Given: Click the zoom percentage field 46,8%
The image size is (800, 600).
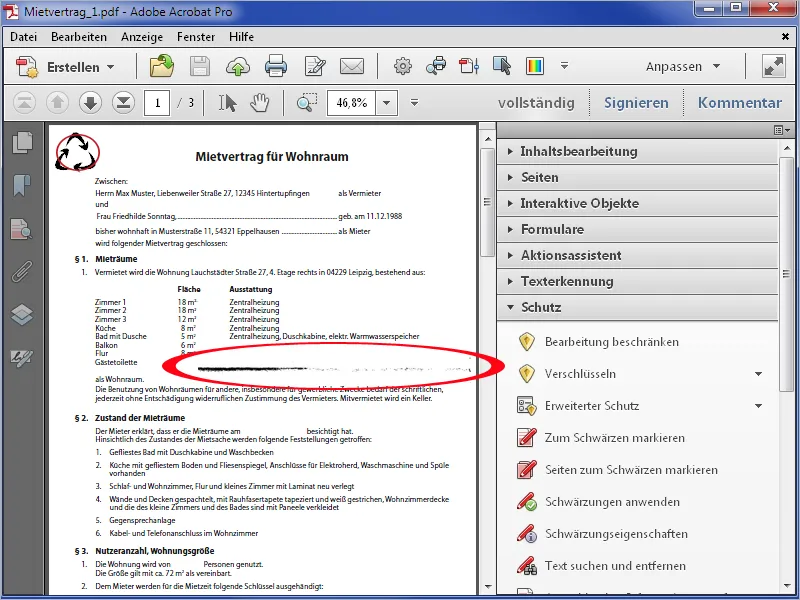Looking at the screenshot, I should click(x=352, y=103).
